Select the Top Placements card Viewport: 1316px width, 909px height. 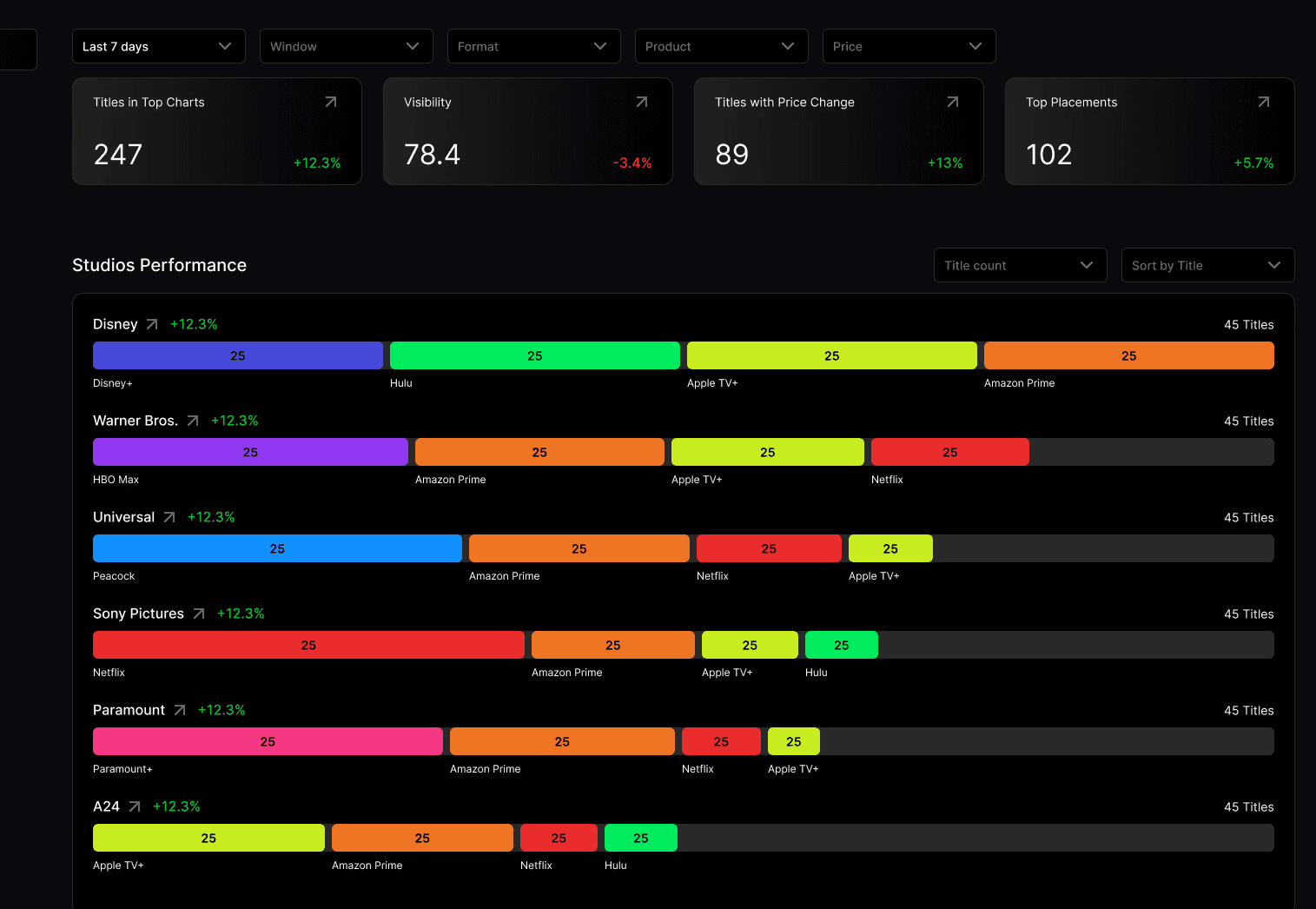click(x=1150, y=131)
